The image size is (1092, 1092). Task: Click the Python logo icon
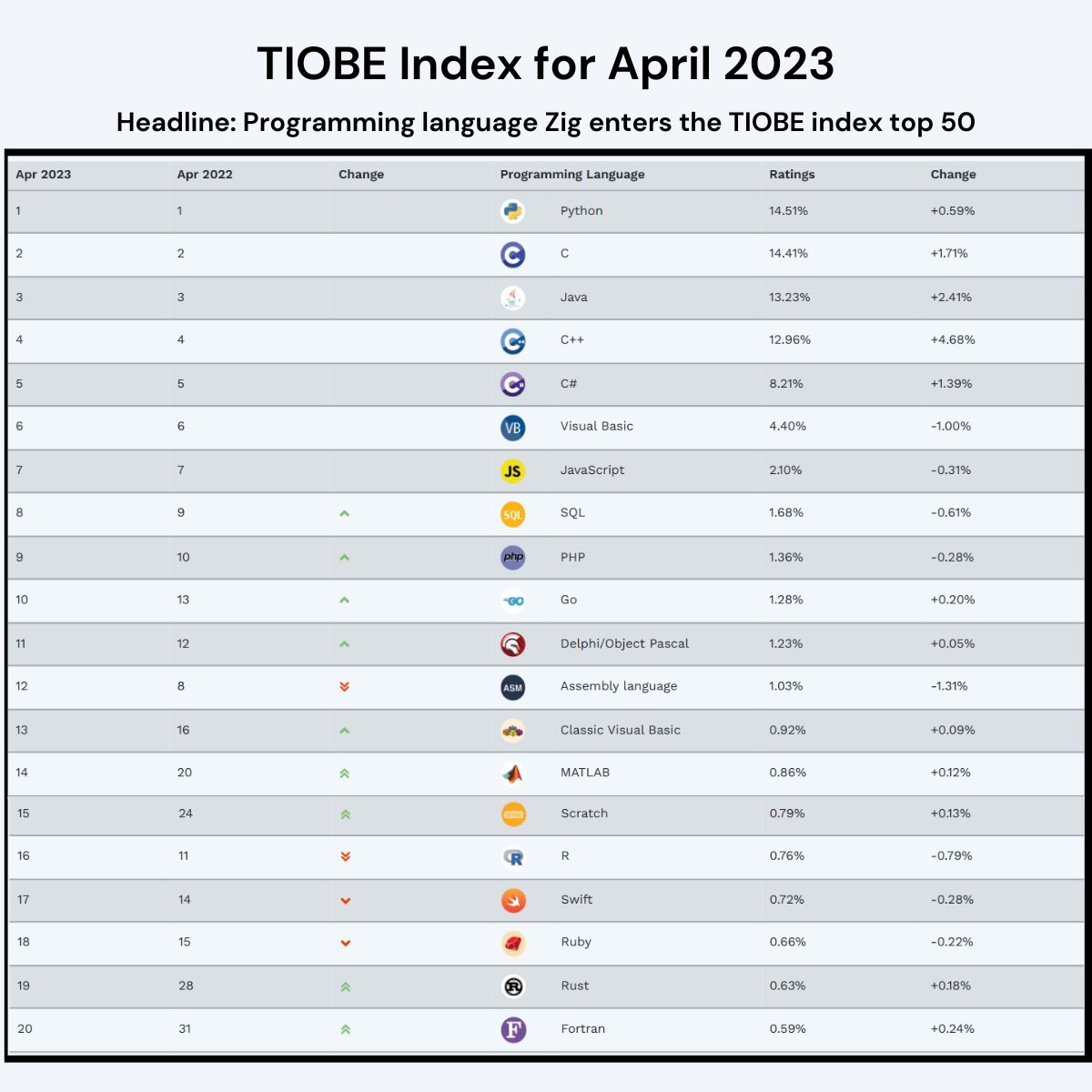(512, 211)
